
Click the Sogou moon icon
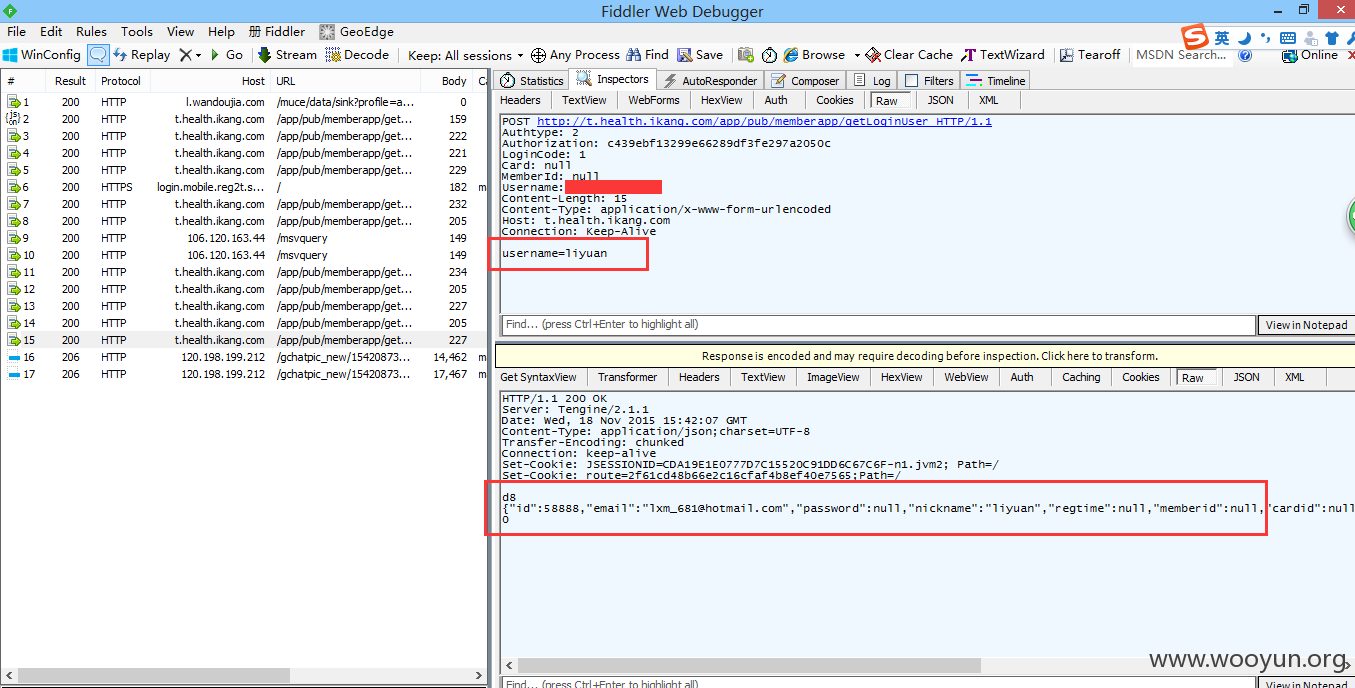click(x=1245, y=38)
